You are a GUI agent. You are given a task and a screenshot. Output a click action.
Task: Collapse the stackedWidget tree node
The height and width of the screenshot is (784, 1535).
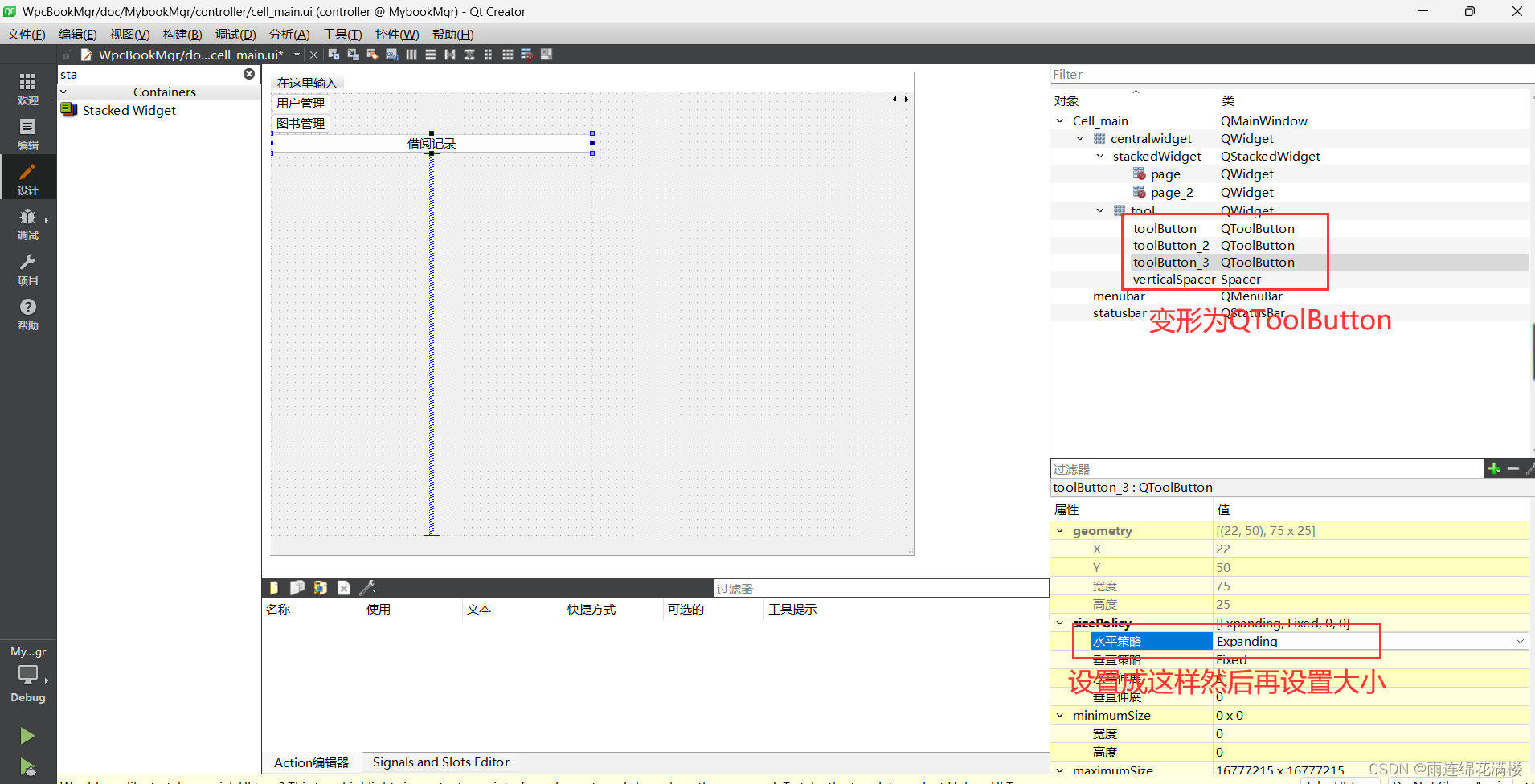(x=1100, y=156)
